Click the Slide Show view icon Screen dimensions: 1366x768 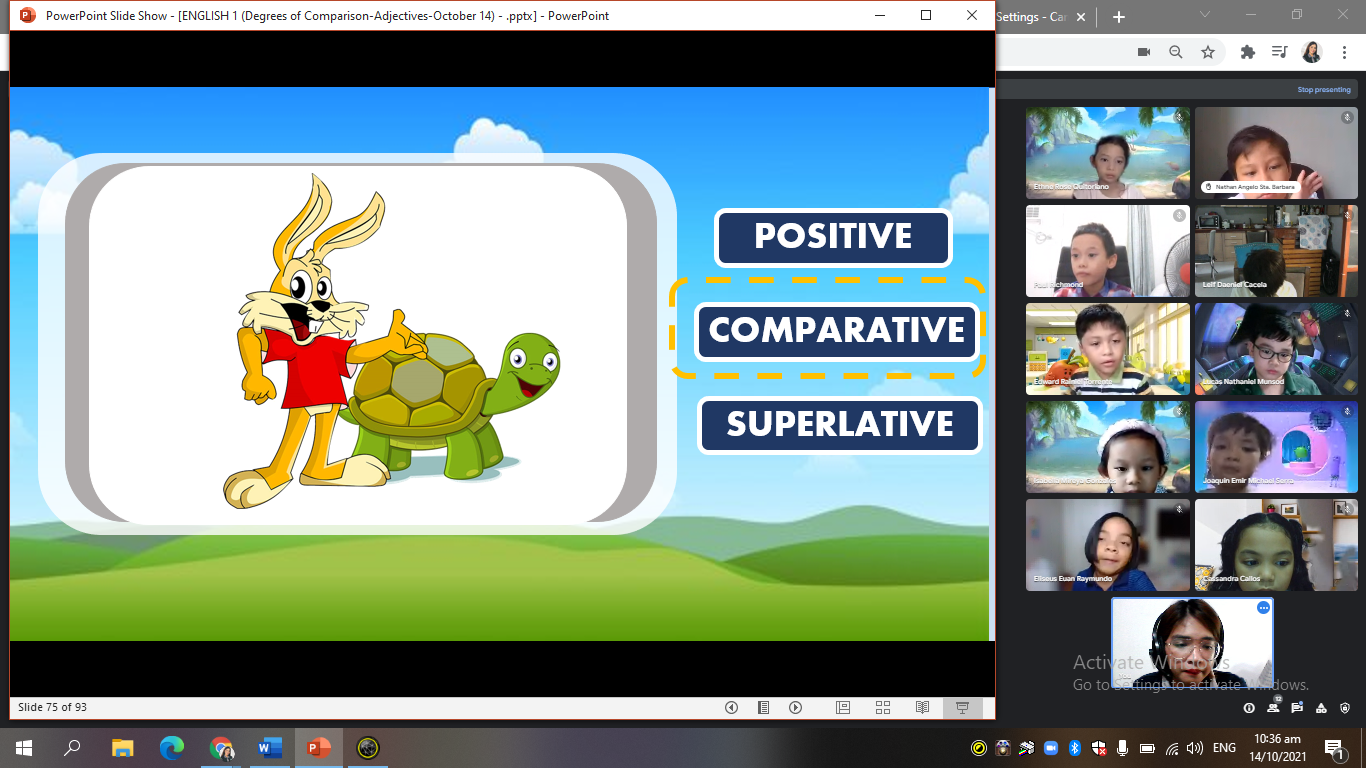pyautogui.click(x=963, y=708)
